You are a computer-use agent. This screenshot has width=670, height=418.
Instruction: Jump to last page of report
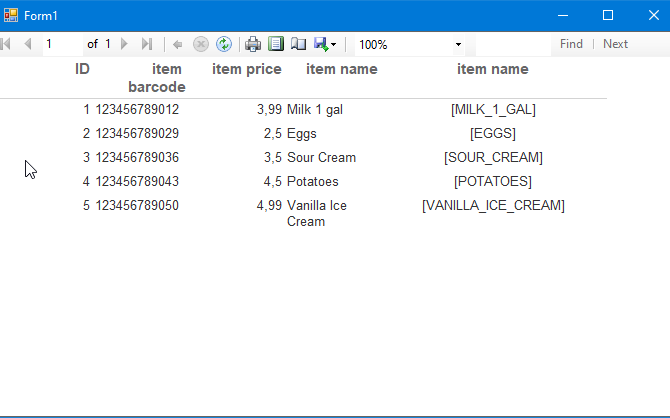[x=147, y=44]
